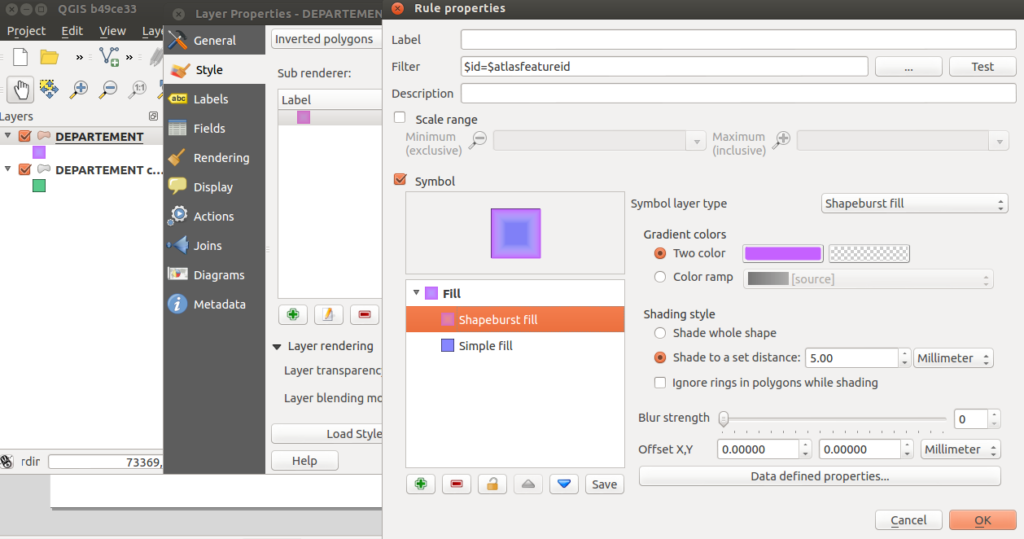
Task: Click Zoom to native resolution 1:1 icon
Action: 137,89
